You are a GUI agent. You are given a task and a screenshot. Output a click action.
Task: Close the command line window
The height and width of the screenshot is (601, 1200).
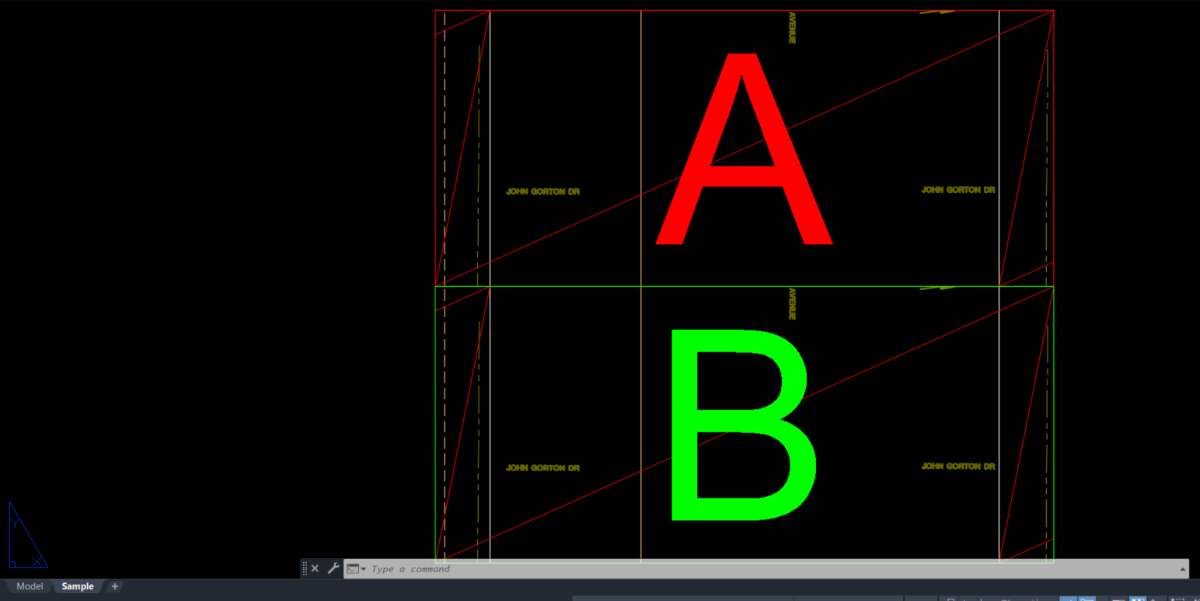[315, 568]
